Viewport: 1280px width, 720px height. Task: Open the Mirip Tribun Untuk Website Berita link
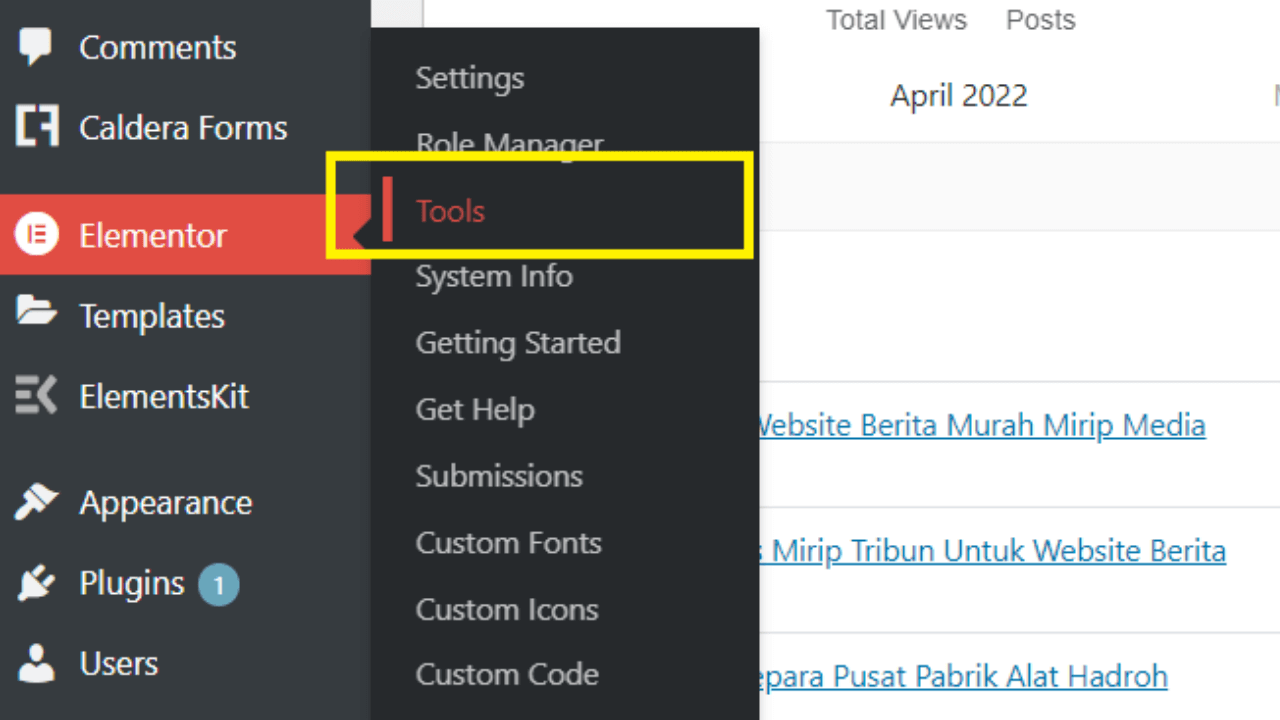[990, 551]
